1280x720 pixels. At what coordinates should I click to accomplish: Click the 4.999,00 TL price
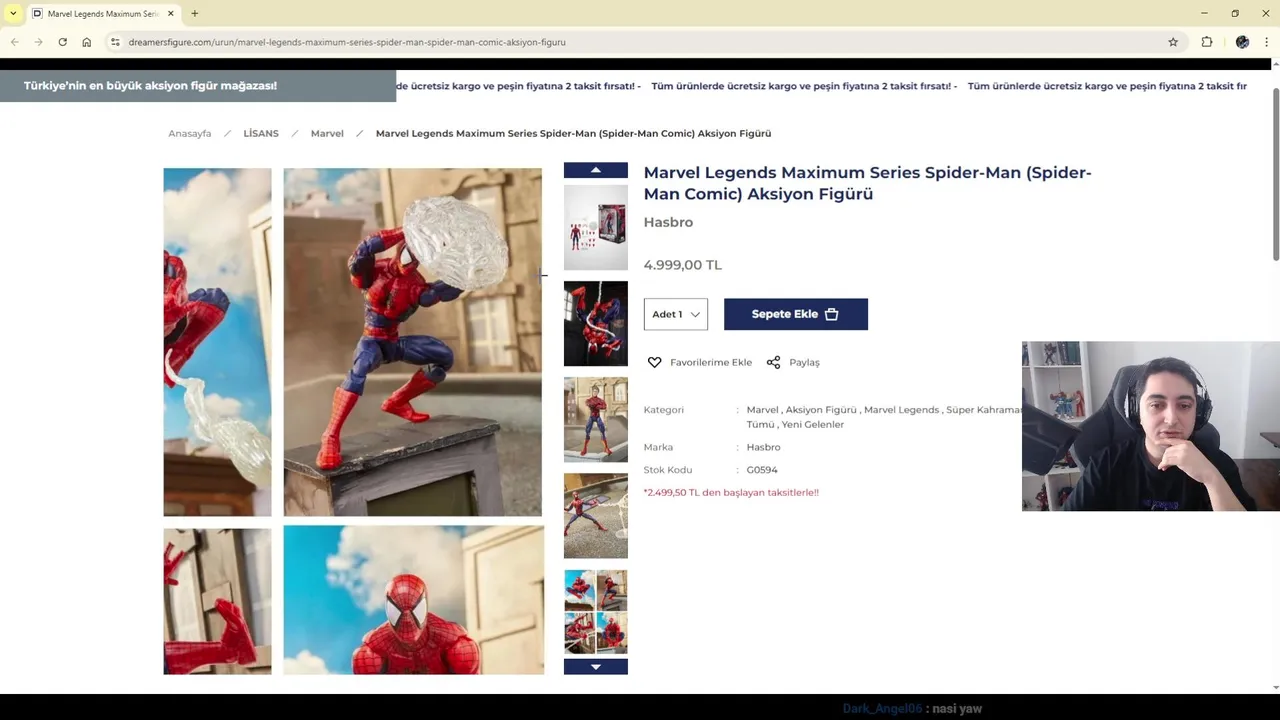pyautogui.click(x=683, y=265)
